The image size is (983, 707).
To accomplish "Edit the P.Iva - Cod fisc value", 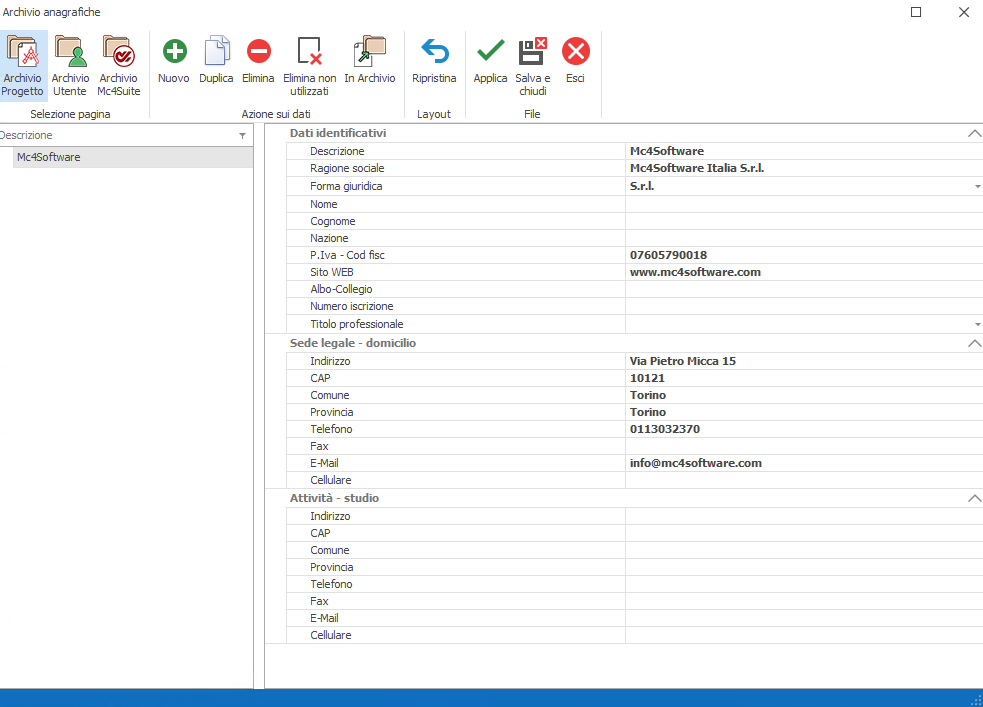I will [x=804, y=255].
